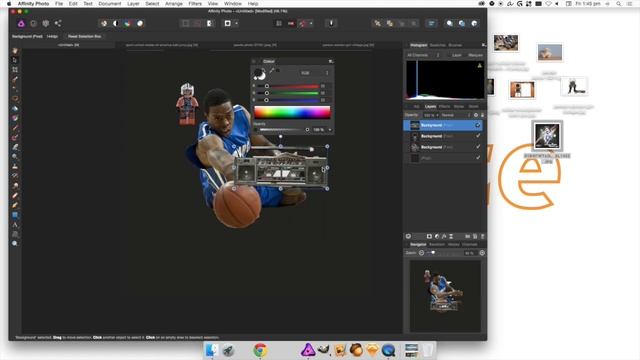
Task: Delete the selected layer with trash icon
Action: 482,236
